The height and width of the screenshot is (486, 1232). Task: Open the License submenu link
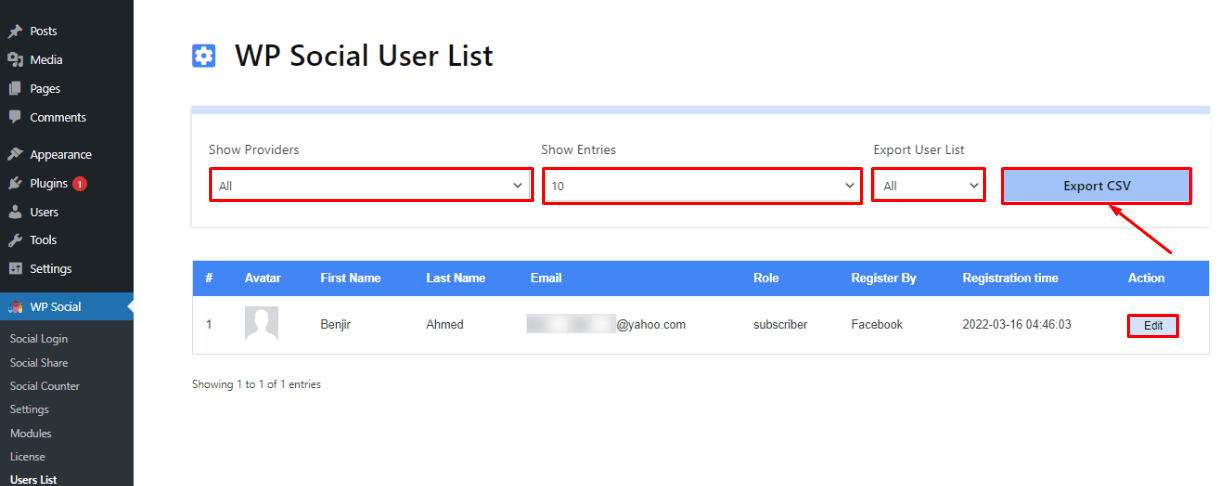pyautogui.click(x=27, y=457)
